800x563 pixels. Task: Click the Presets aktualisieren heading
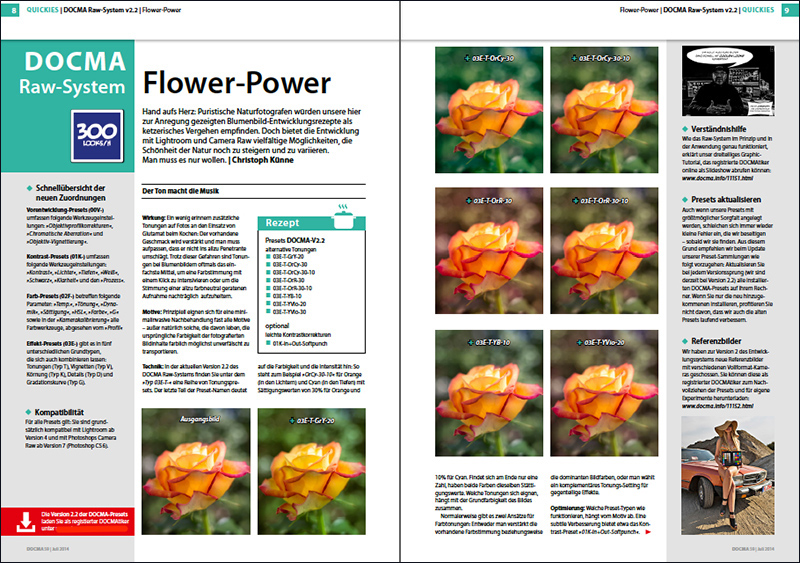[726, 200]
